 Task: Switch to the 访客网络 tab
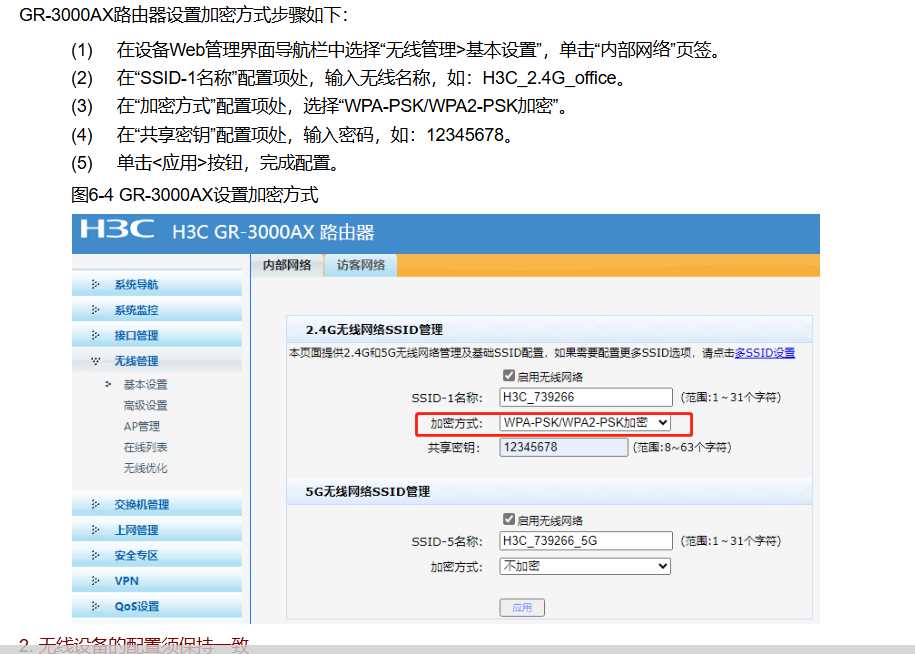click(x=361, y=265)
